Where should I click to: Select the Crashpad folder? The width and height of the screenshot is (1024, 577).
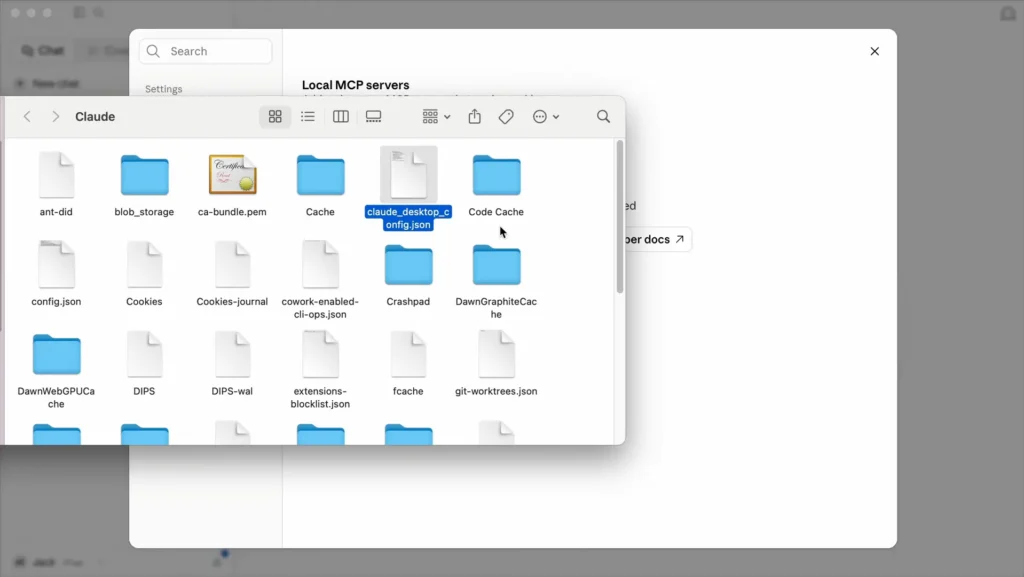[408, 274]
